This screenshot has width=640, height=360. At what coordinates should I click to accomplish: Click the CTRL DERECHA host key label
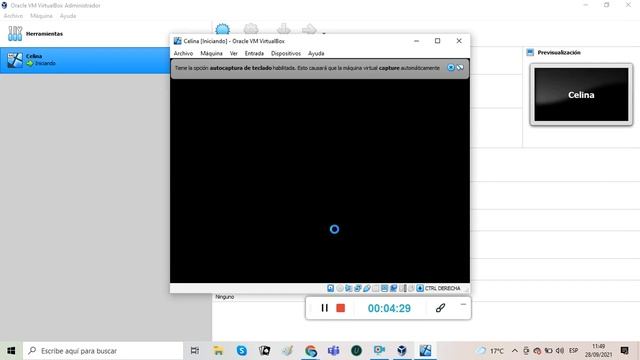[442, 288]
